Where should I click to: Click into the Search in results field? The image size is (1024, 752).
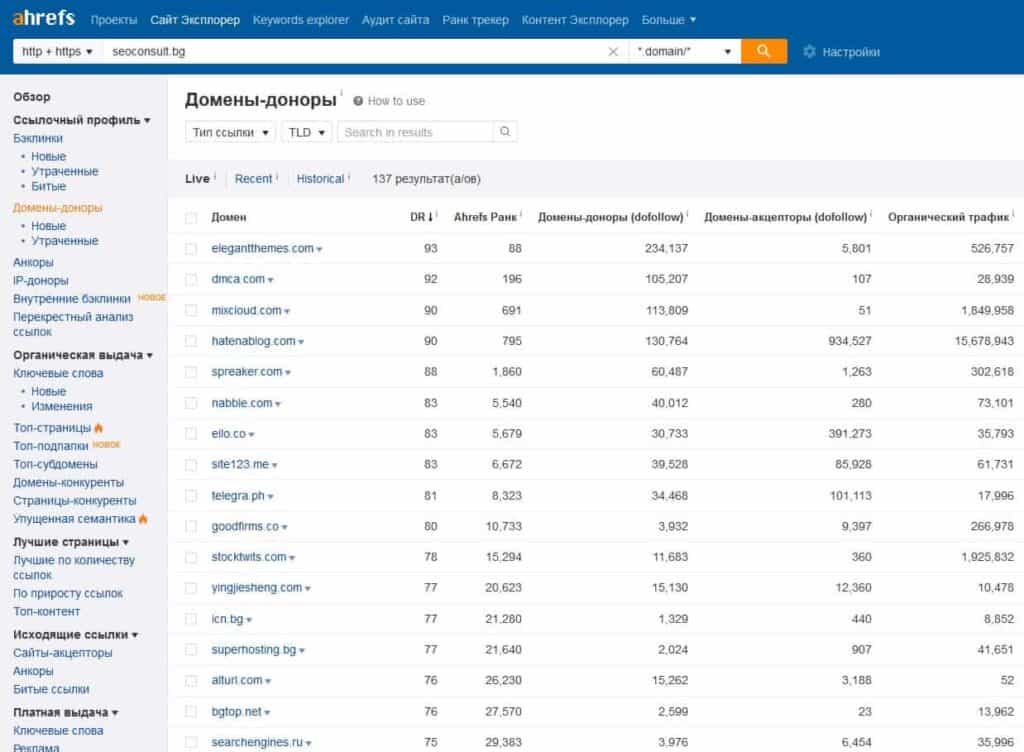pos(415,133)
